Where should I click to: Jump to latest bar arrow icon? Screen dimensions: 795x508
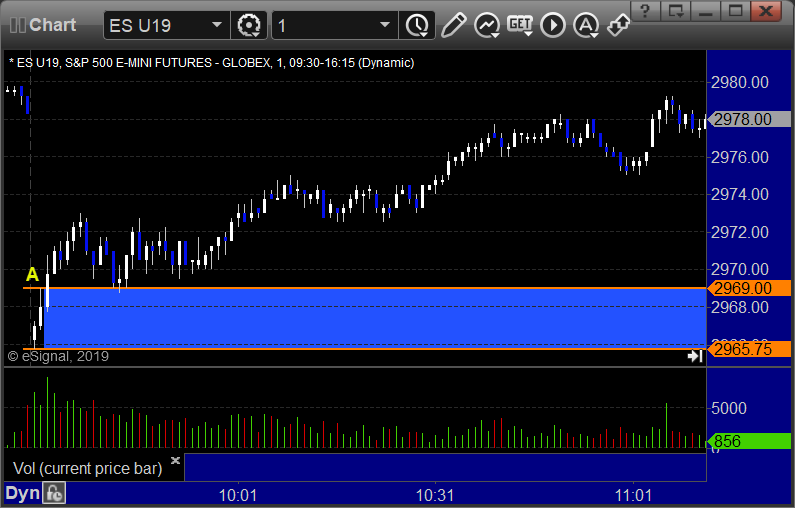point(695,356)
